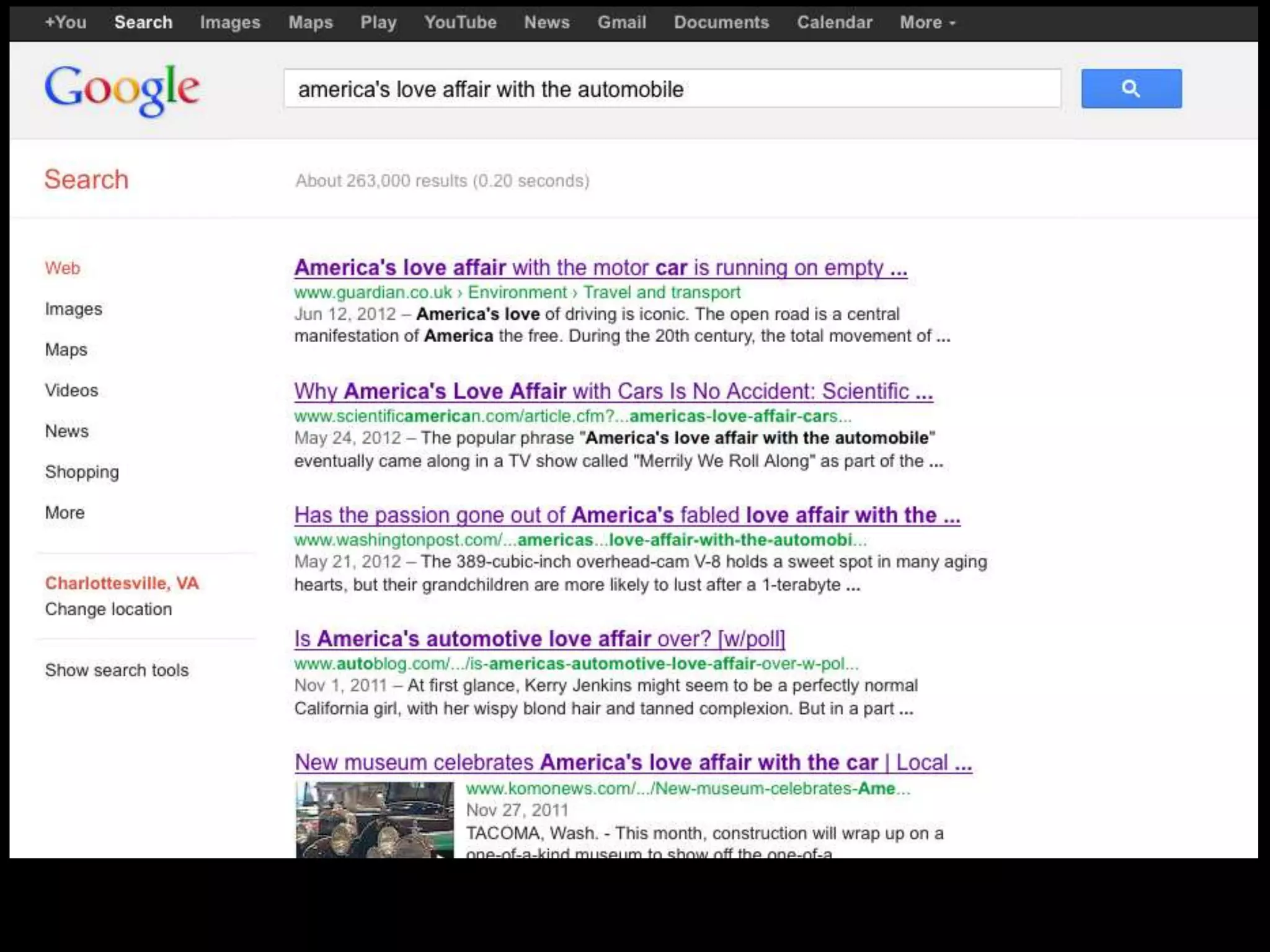Open Gmail from top navigation bar

(621, 22)
